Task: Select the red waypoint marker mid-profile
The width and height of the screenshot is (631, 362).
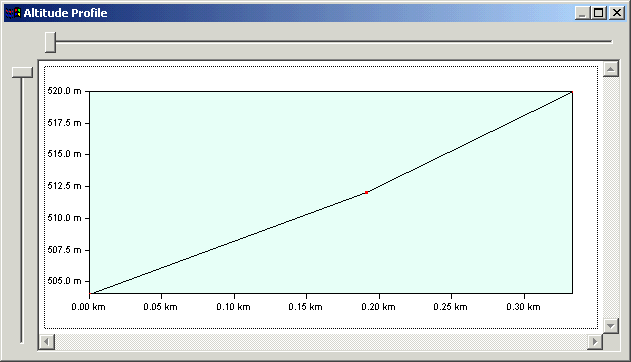Action: pyautogui.click(x=366, y=193)
